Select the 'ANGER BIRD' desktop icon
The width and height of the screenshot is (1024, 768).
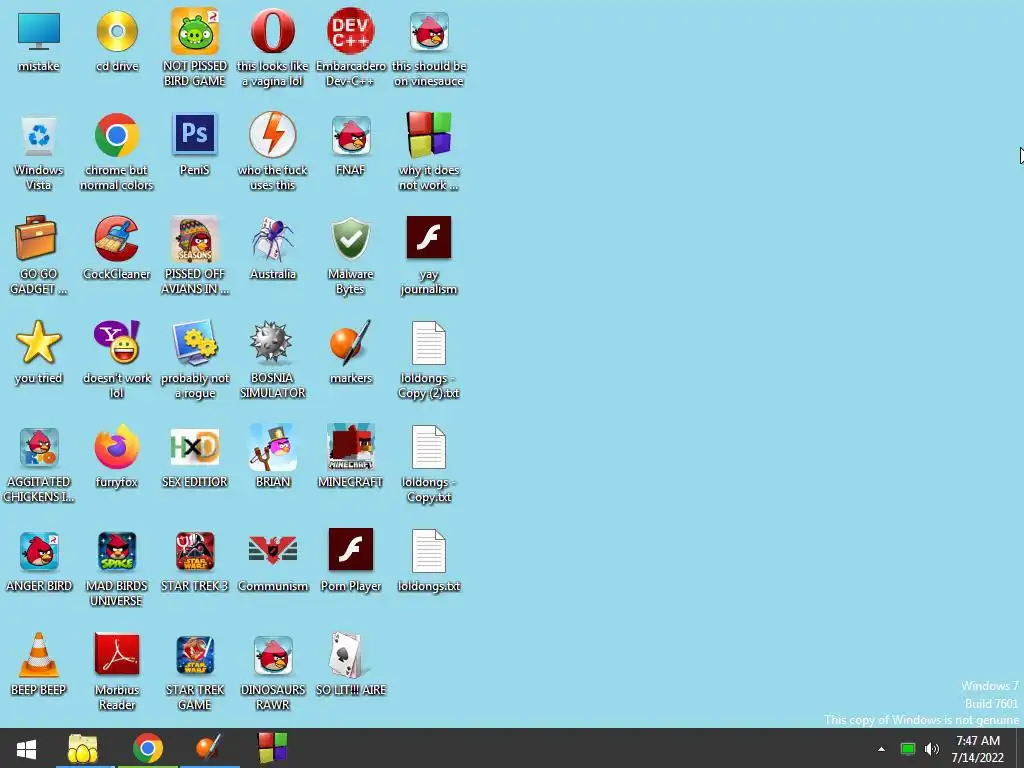(x=39, y=551)
